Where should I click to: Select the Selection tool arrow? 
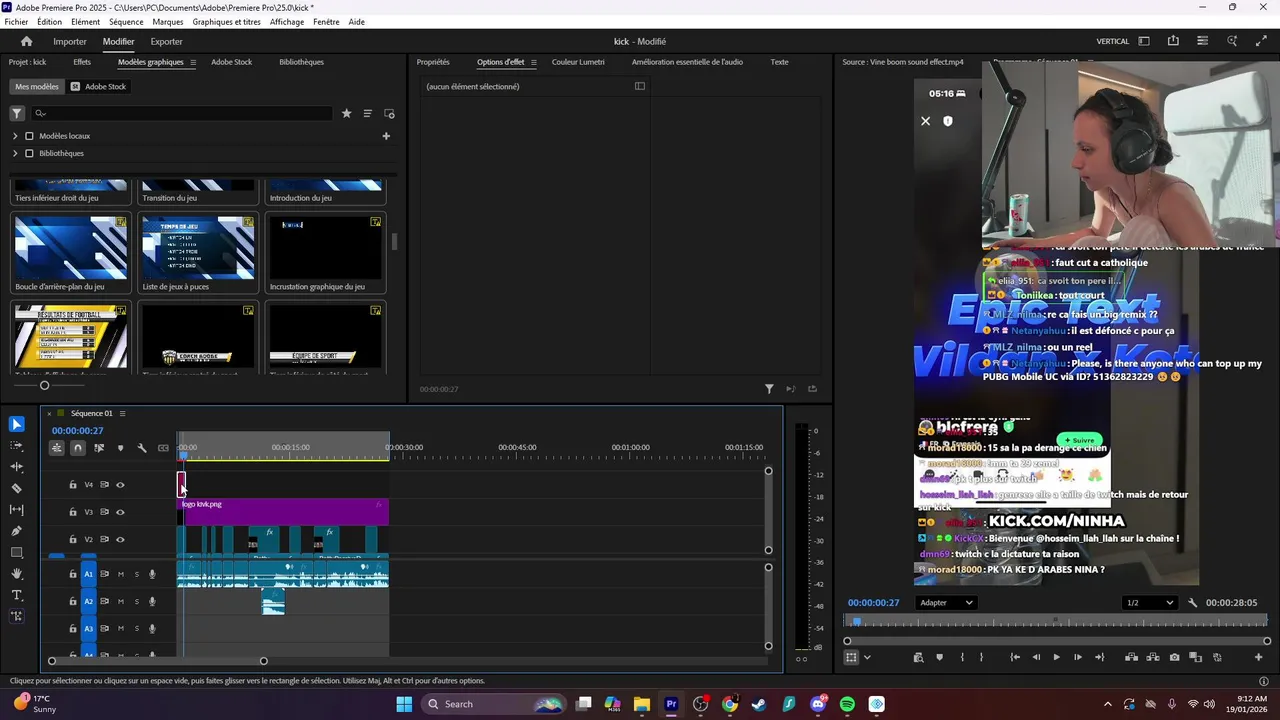click(x=17, y=425)
